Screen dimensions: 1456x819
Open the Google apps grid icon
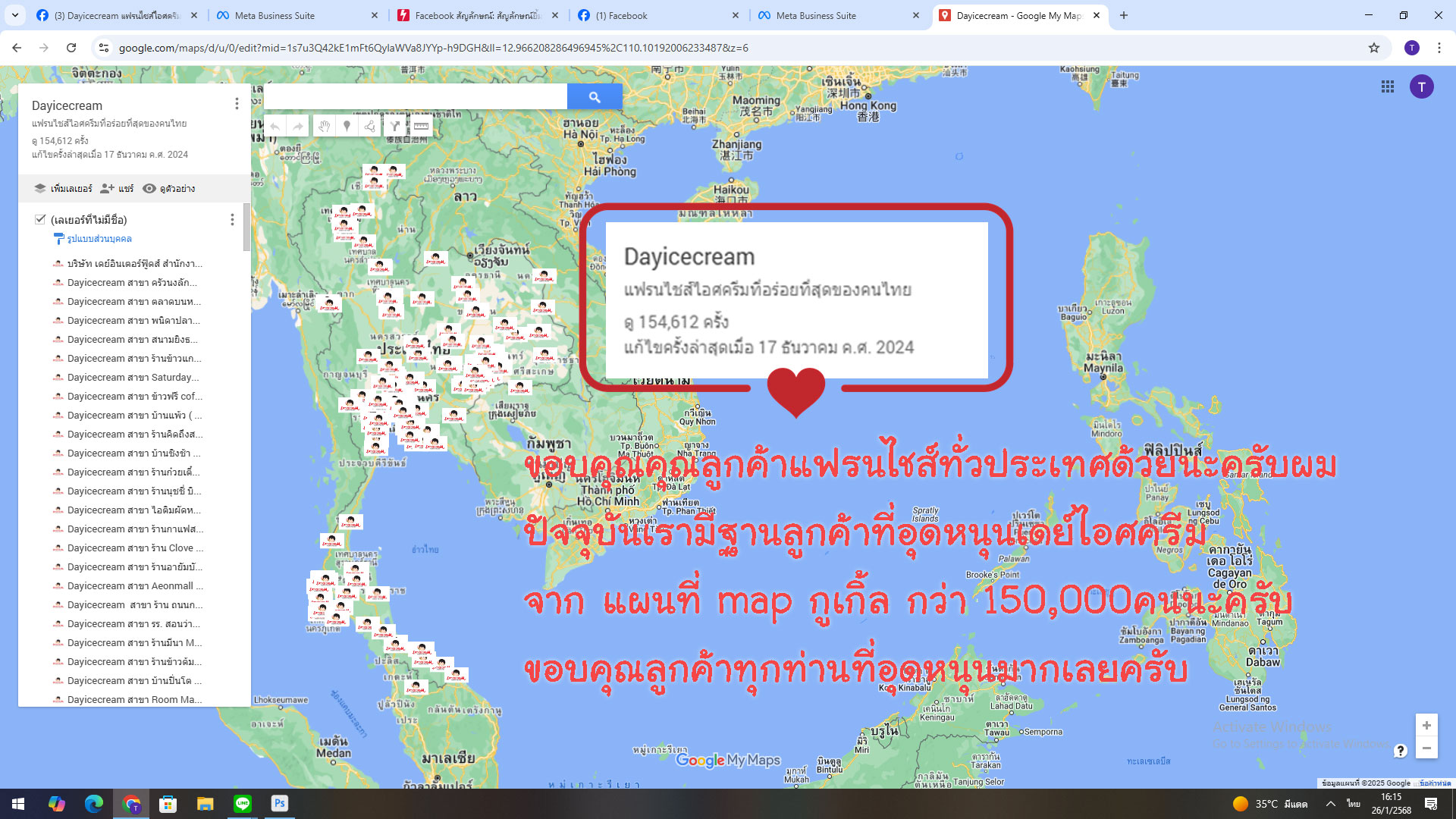pyautogui.click(x=1388, y=87)
